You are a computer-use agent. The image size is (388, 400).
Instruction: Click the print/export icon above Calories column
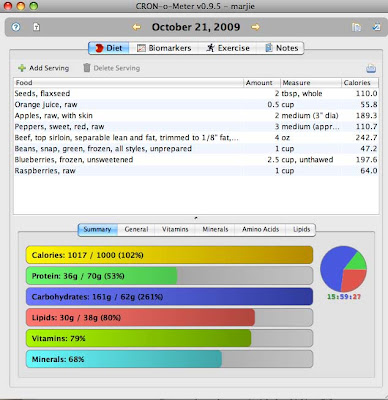pos(371,68)
